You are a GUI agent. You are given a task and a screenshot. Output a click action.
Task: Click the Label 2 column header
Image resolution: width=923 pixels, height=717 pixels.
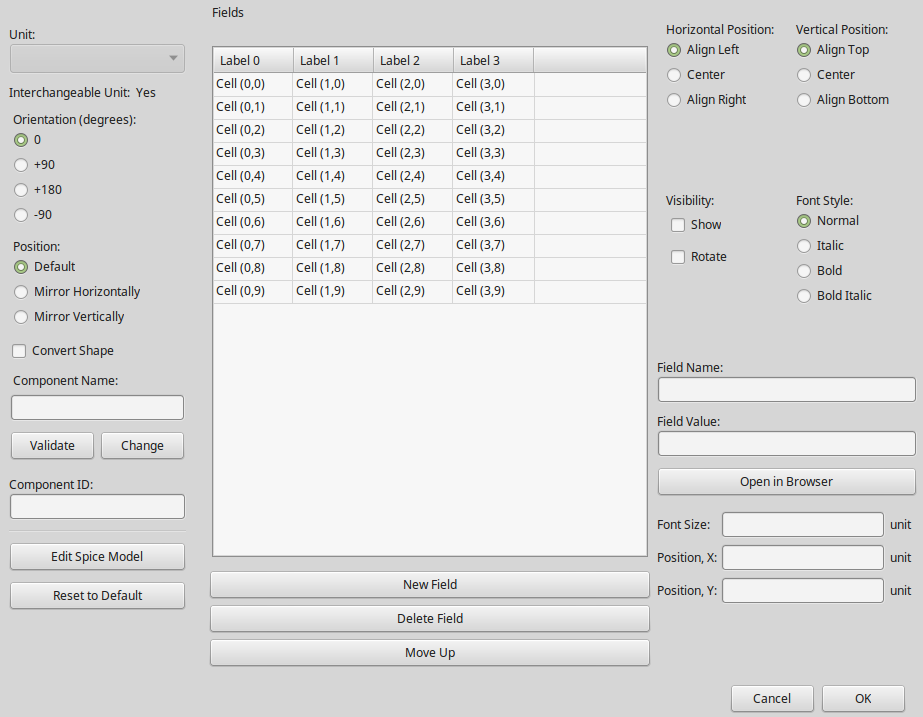point(412,61)
